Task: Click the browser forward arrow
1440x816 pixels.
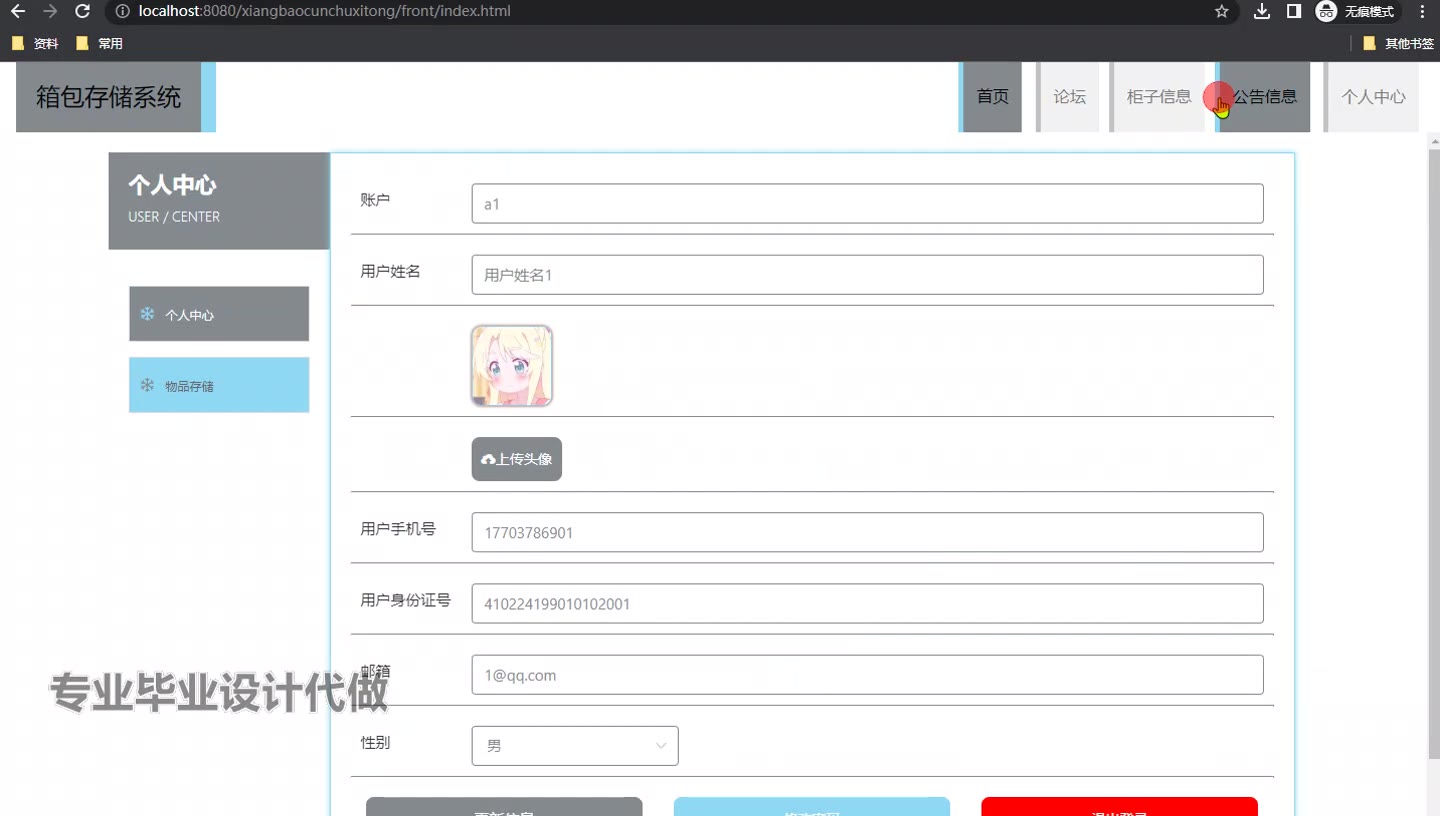Action: point(51,12)
